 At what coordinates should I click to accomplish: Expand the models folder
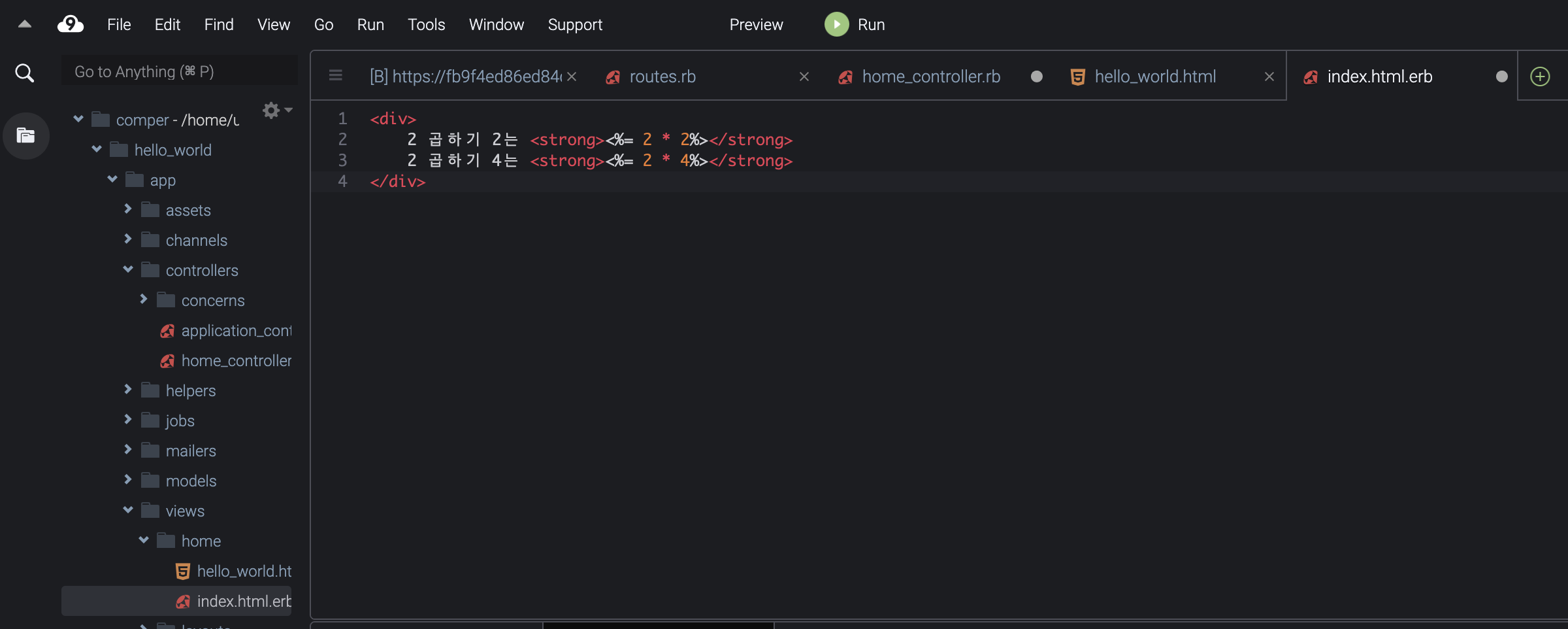pos(128,480)
